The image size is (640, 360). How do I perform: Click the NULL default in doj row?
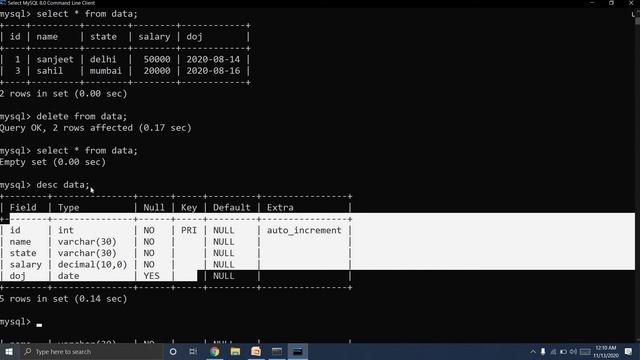click(224, 276)
